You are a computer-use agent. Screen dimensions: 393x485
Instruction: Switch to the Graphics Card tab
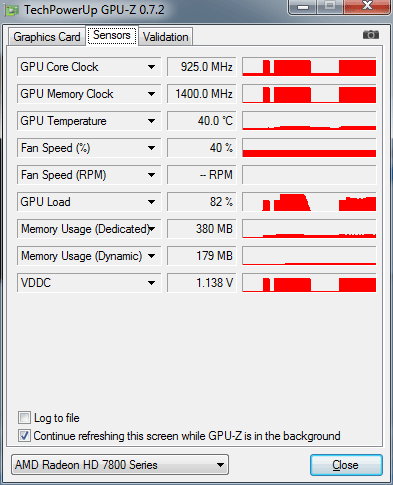coord(47,37)
